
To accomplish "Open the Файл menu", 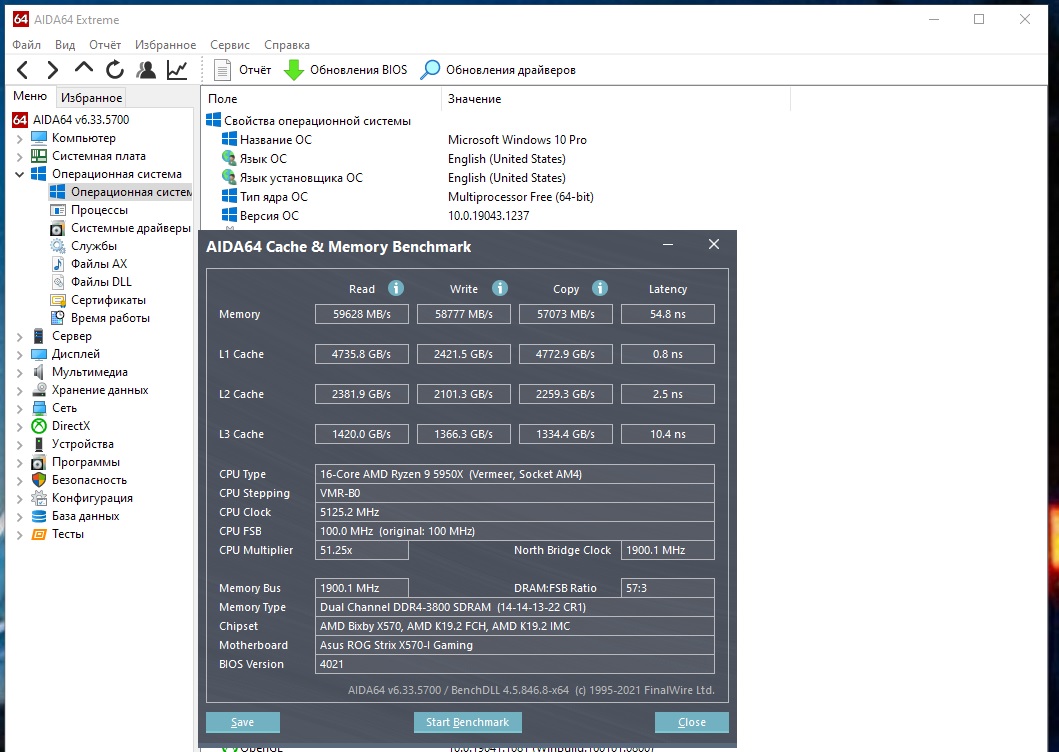I will point(26,45).
